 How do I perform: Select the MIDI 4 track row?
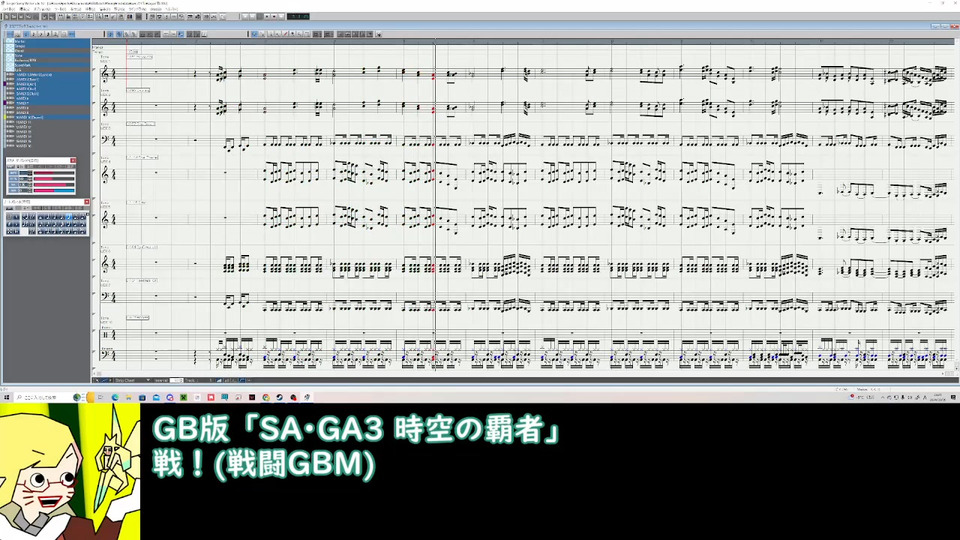pyautogui.click(x=49, y=89)
